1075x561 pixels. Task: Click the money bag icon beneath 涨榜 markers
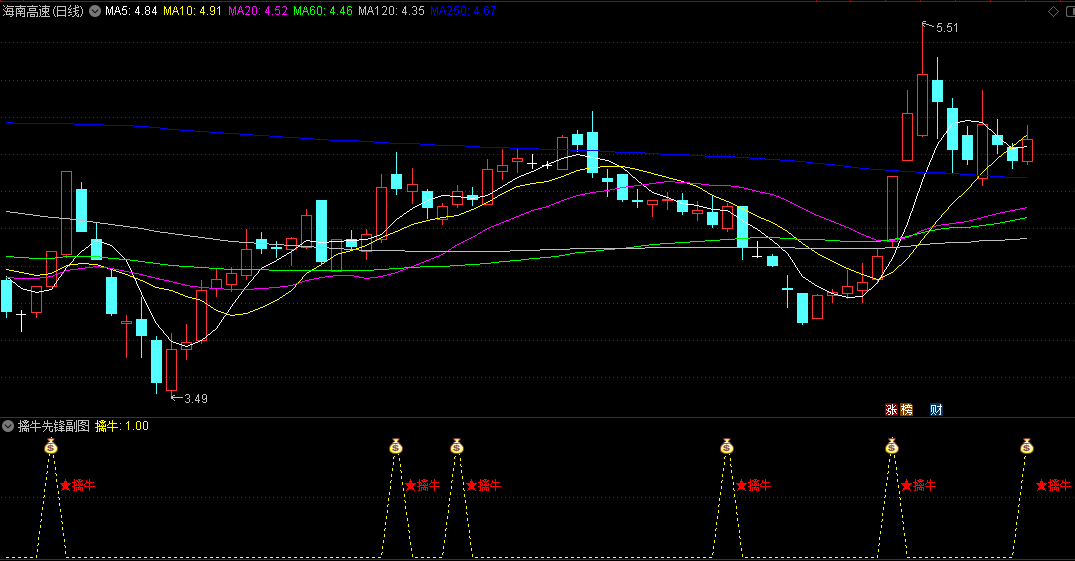tap(891, 446)
